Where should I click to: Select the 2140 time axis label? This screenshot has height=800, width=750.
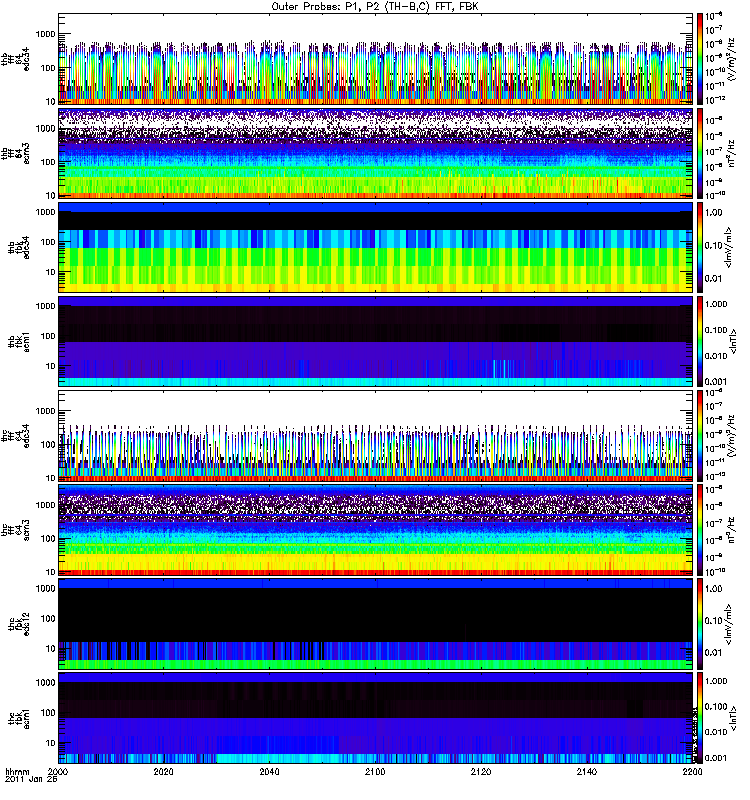point(587,772)
